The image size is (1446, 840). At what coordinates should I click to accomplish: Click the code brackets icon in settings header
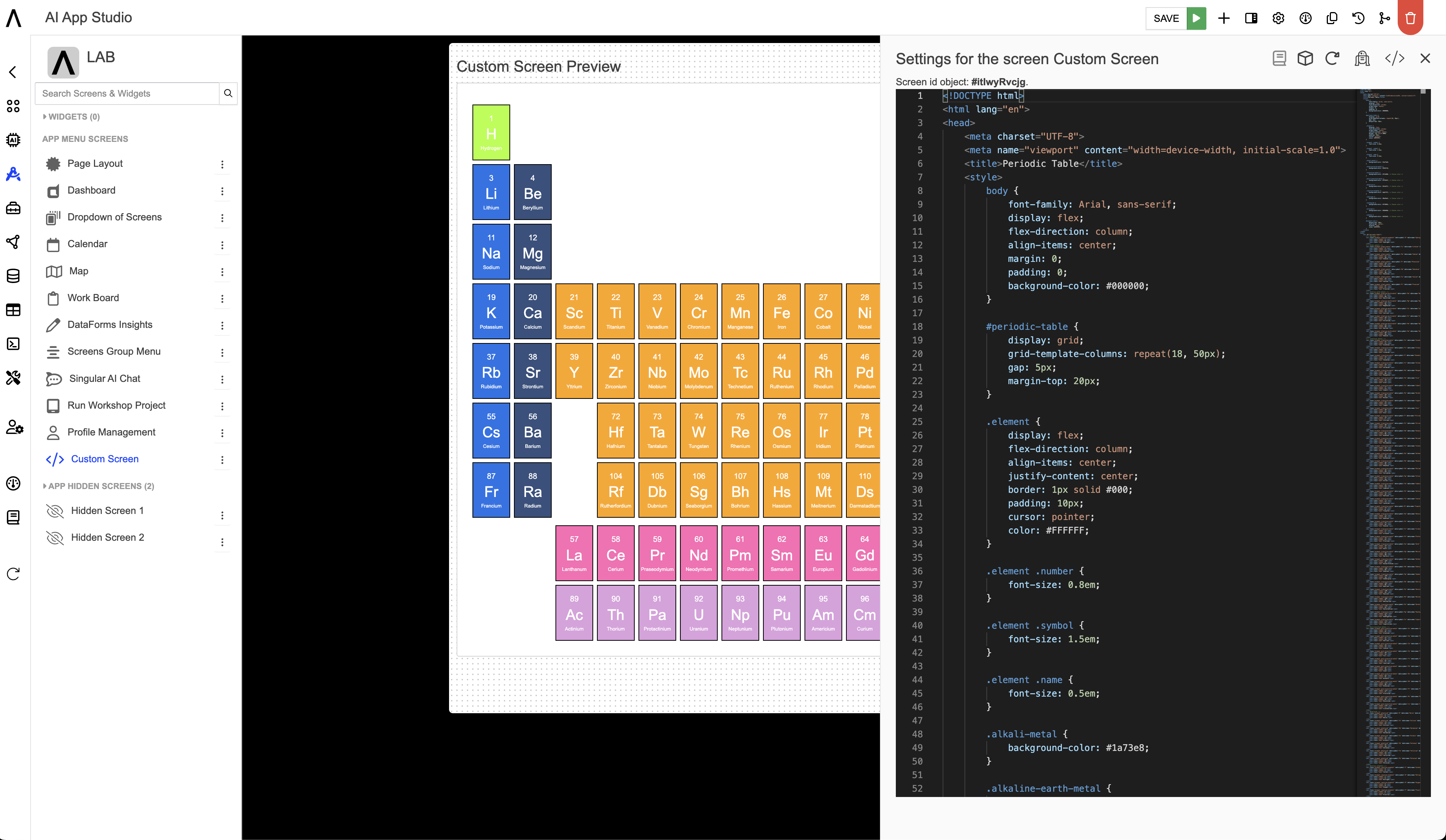tap(1394, 58)
